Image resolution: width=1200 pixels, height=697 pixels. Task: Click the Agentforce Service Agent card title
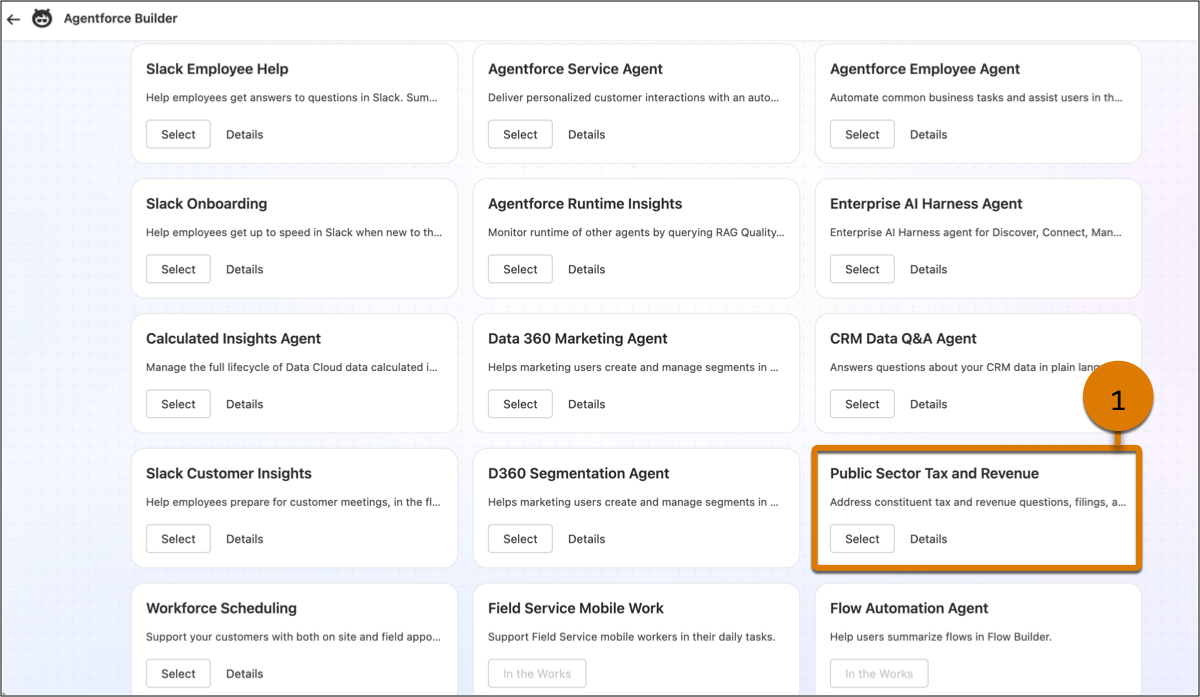575,69
